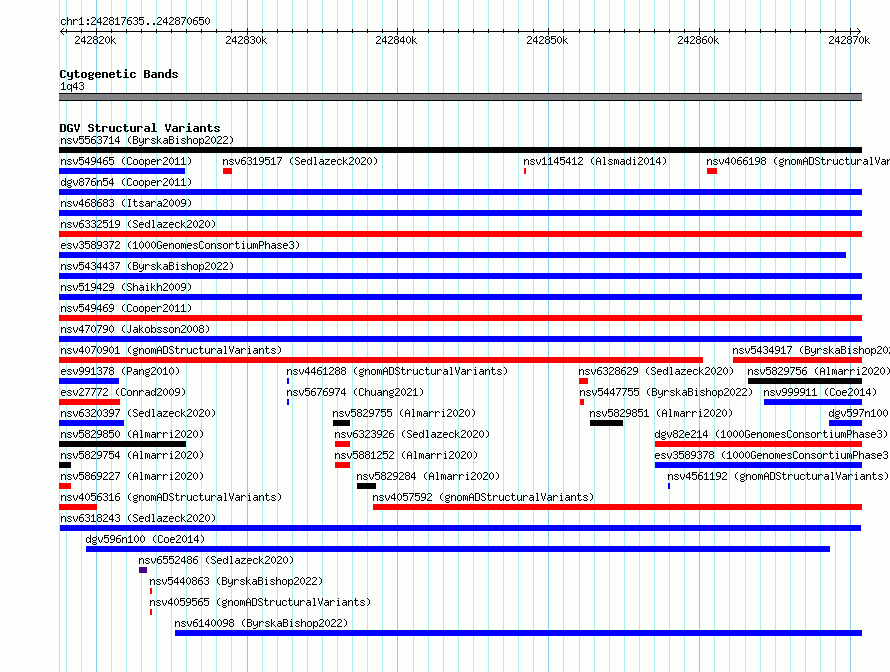The height and width of the screenshot is (672, 890).
Task: Select the nsv4057592 gnomAD label
Action: coord(483,497)
